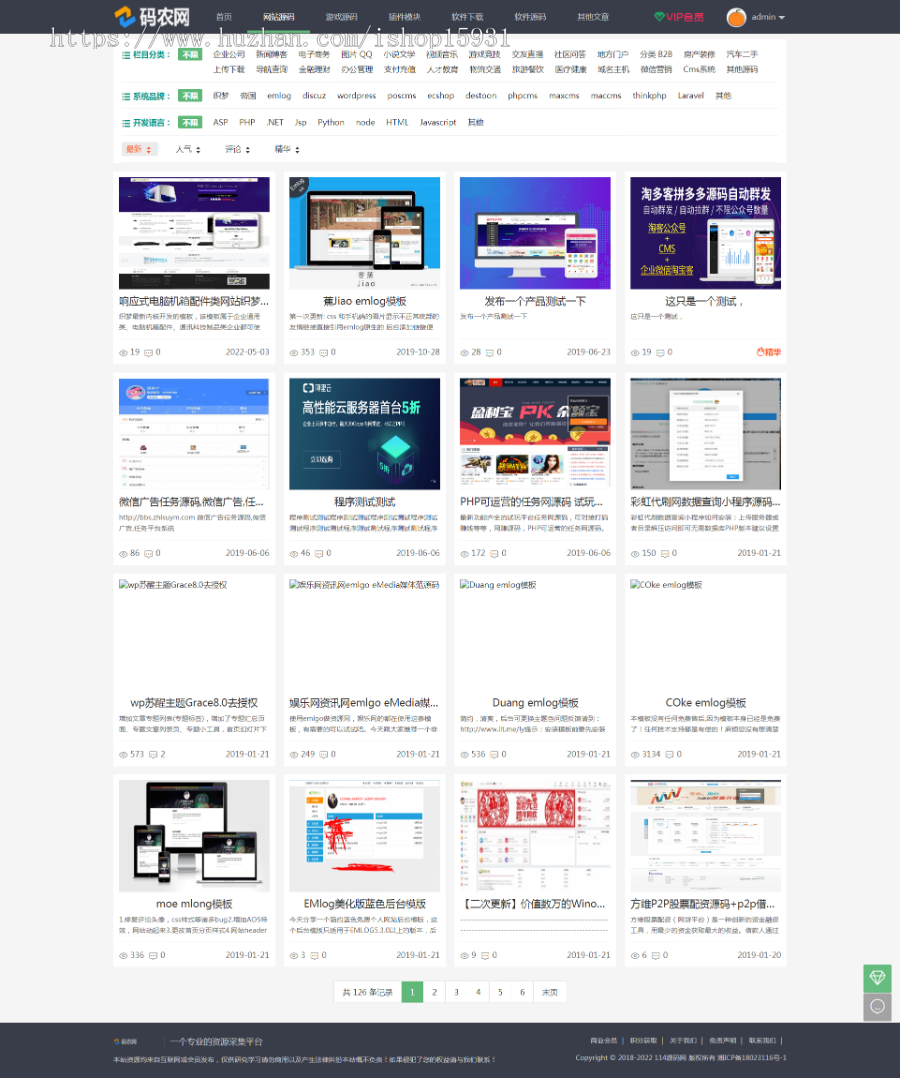Open thumbnail of 蕉Jiao emlog模板 card
The image size is (900, 1078).
tap(364, 233)
